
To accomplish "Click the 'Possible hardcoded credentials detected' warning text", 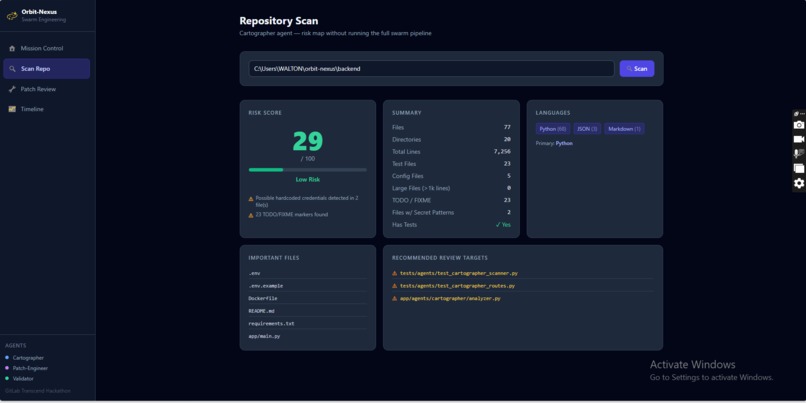I will [307, 201].
